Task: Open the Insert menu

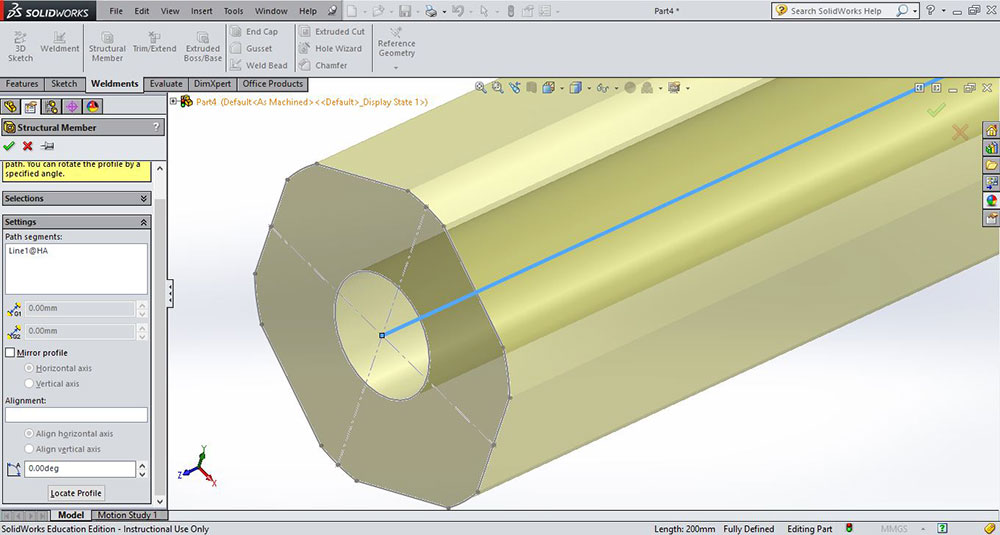Action: (x=201, y=11)
